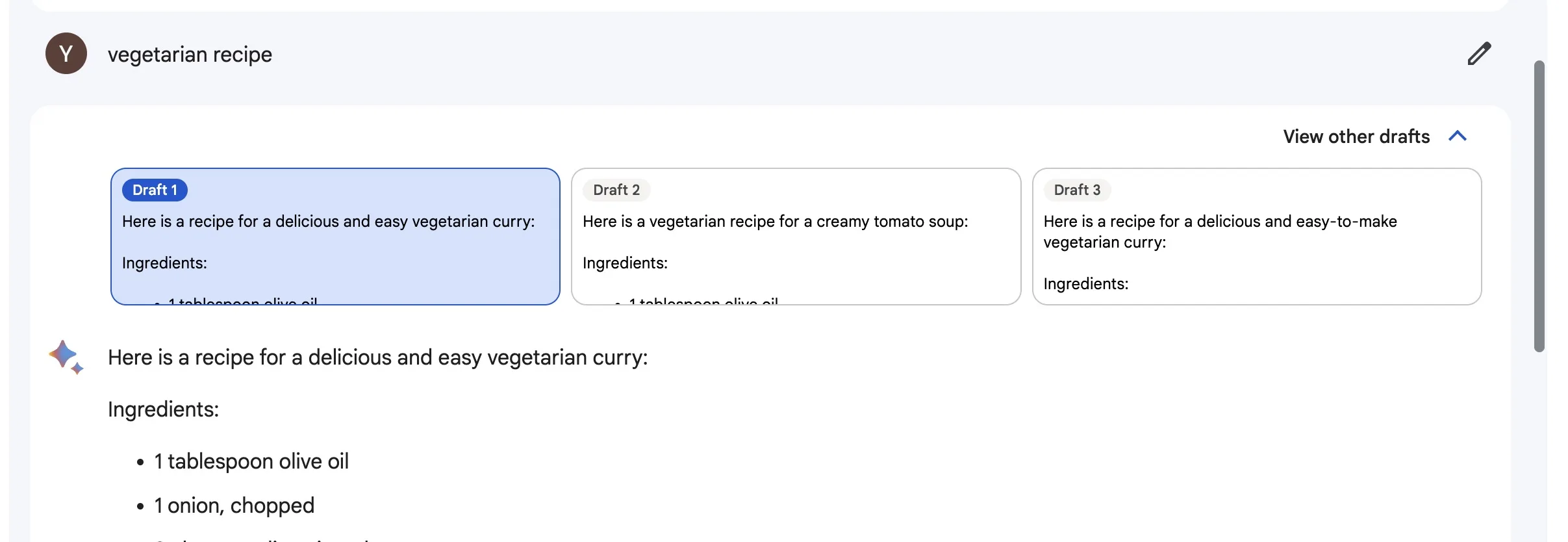Click the "View other drafts" label
1568x542 pixels.
click(x=1356, y=136)
